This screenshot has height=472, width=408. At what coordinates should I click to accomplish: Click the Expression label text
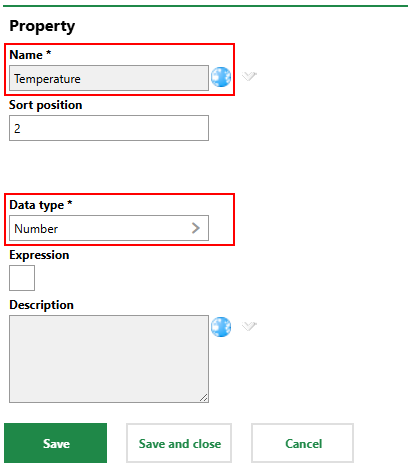[39, 255]
